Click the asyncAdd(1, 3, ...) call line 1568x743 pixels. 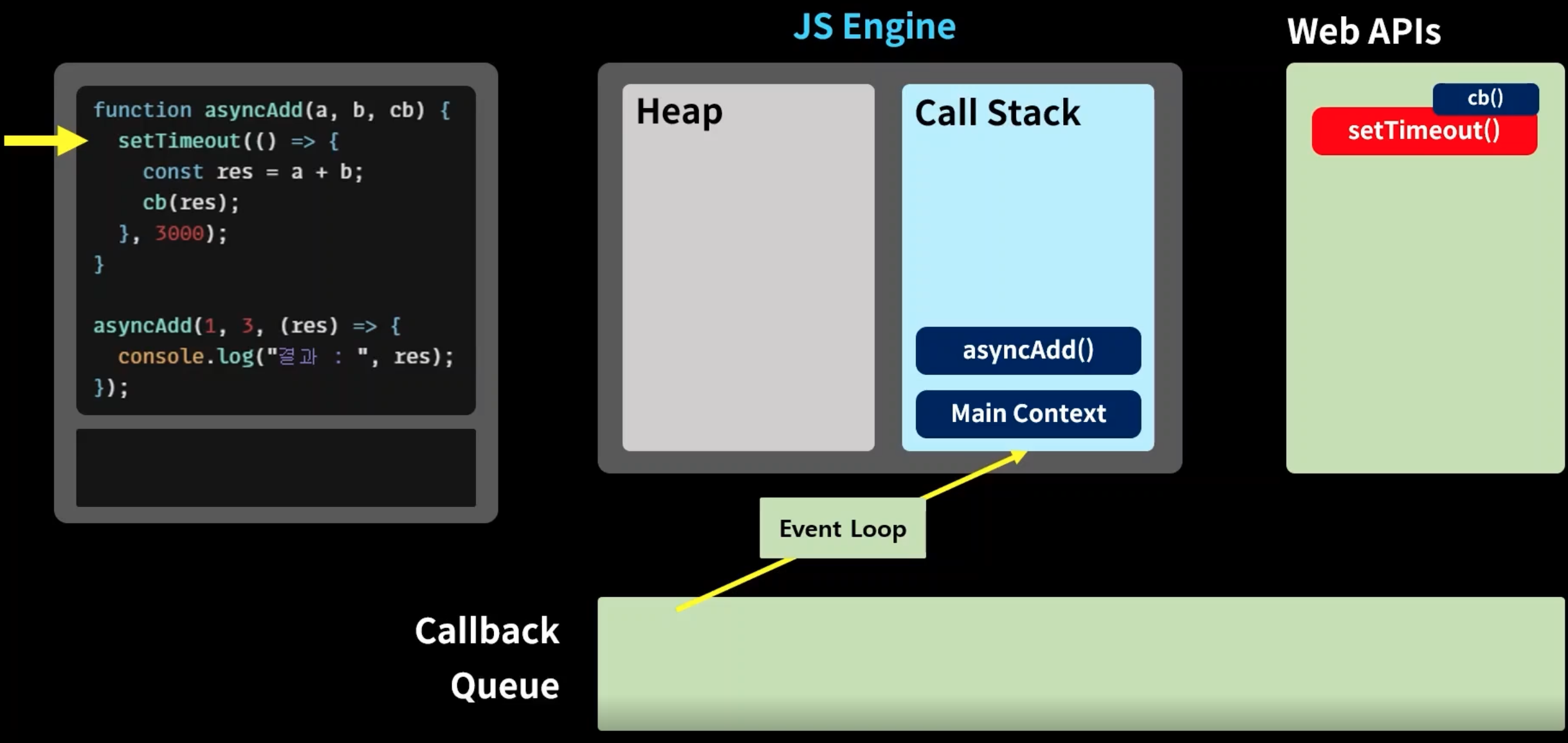pos(247,326)
